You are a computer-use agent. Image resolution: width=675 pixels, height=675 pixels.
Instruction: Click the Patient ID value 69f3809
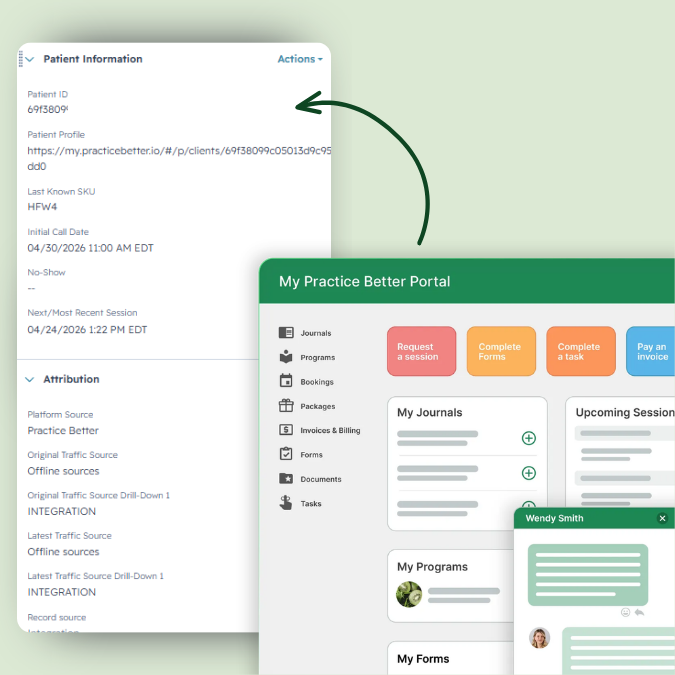[47, 109]
